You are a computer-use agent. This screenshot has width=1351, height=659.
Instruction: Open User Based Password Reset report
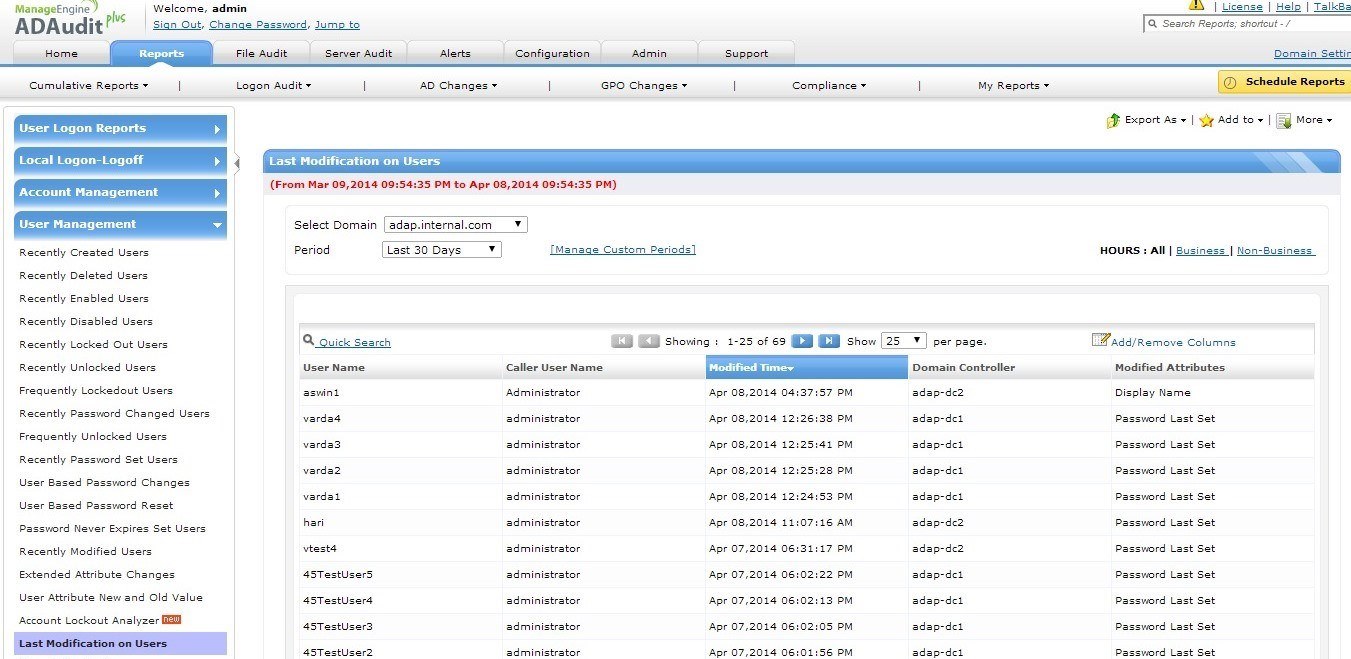tap(96, 506)
